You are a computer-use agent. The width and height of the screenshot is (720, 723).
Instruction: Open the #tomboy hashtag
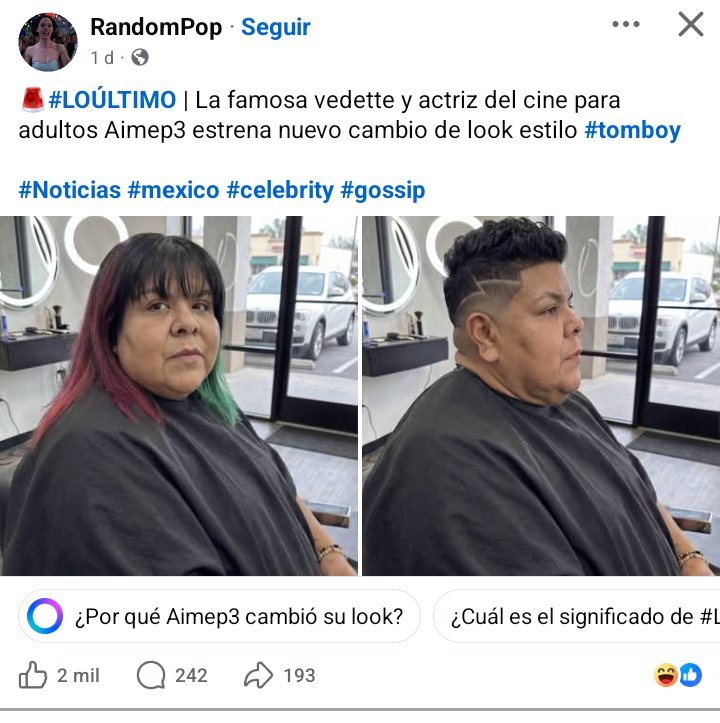[x=632, y=130]
